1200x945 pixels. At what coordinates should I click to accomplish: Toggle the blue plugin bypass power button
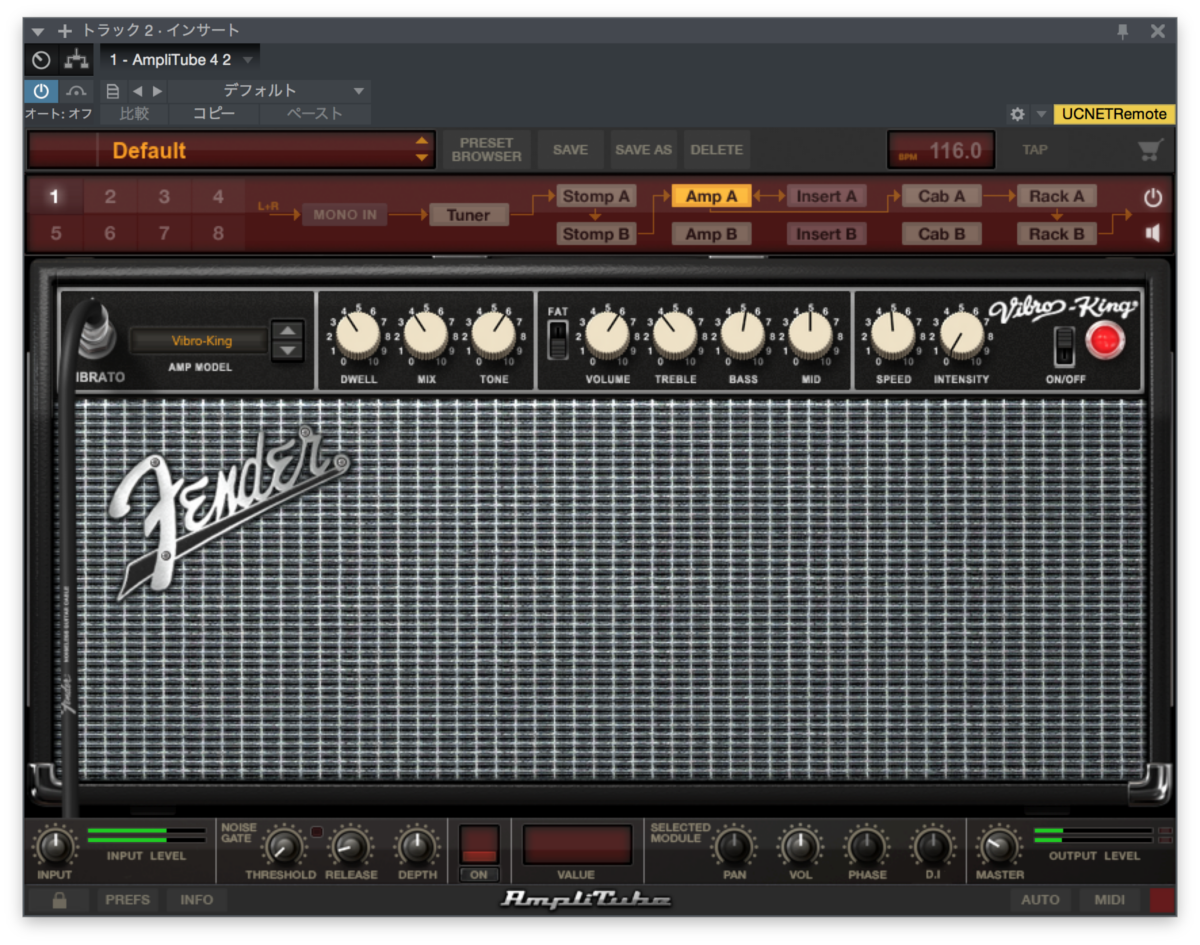[41, 91]
